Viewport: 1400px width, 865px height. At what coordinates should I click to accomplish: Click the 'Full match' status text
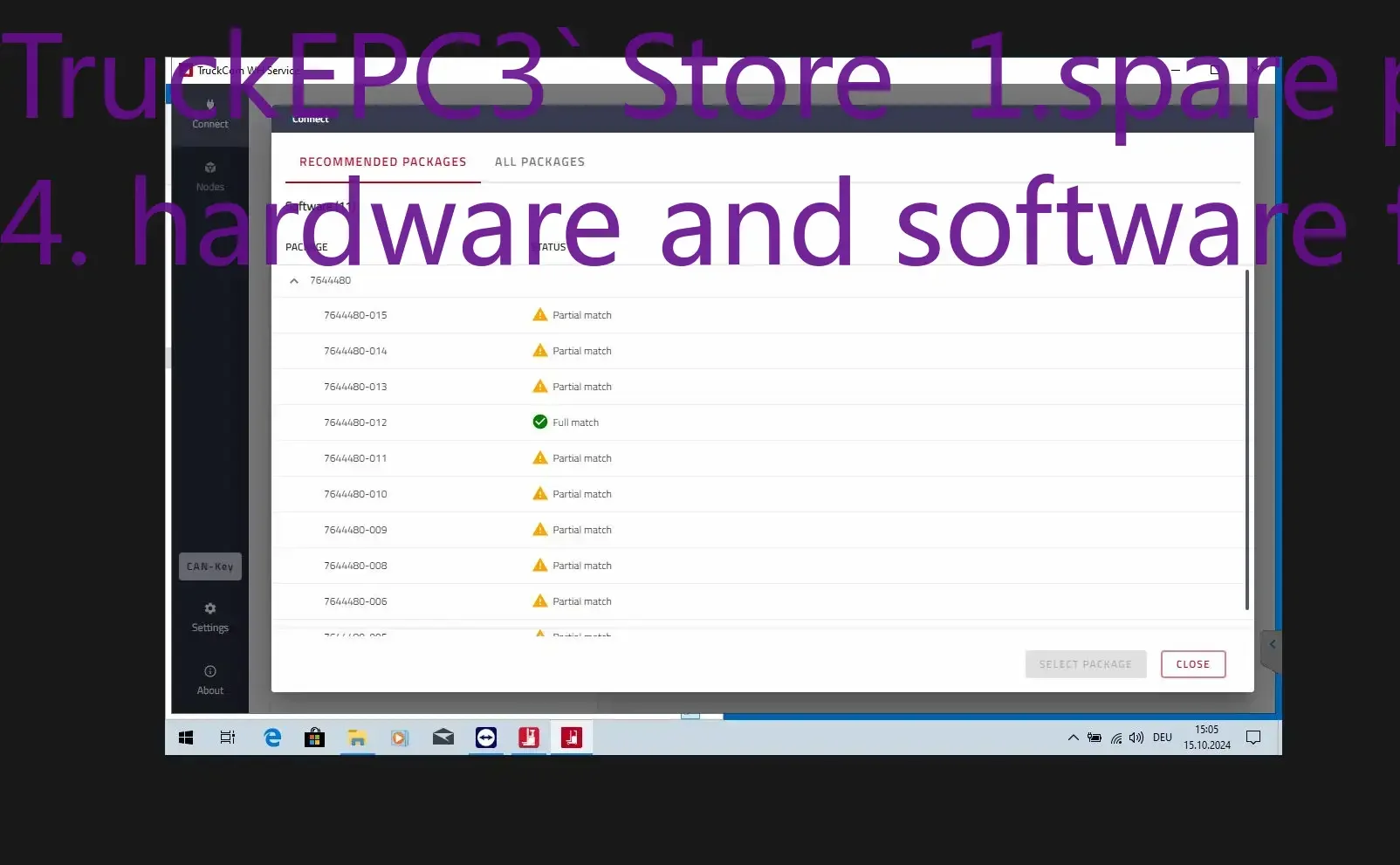[x=575, y=422]
